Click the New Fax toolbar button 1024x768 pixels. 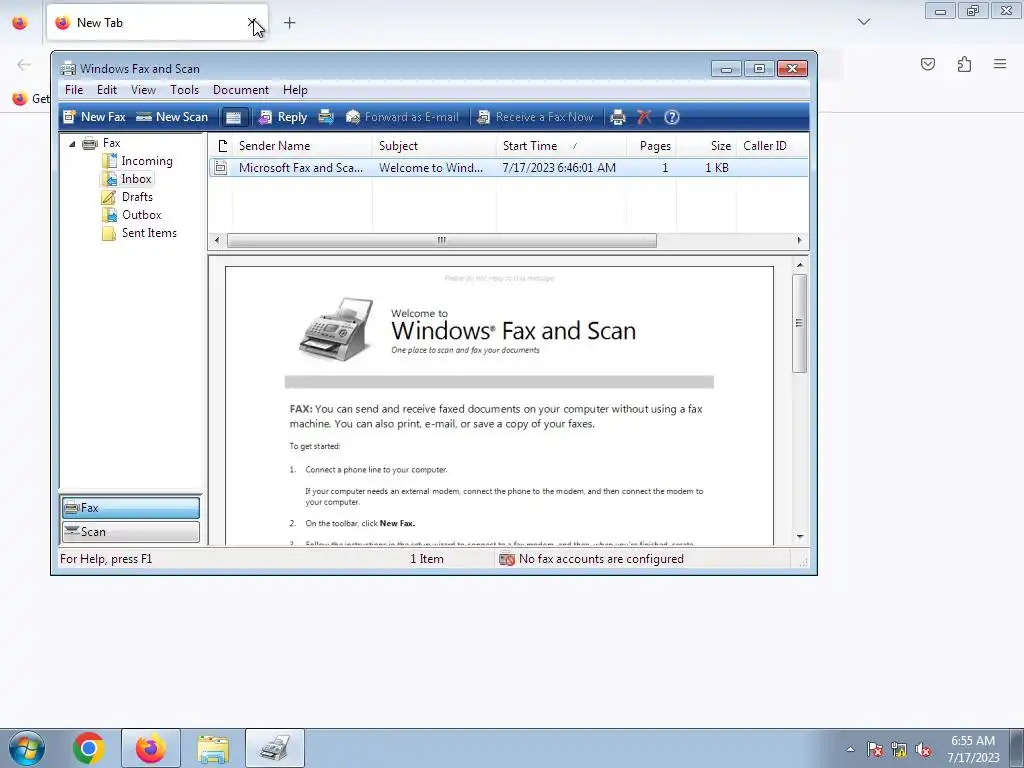pyautogui.click(x=94, y=117)
